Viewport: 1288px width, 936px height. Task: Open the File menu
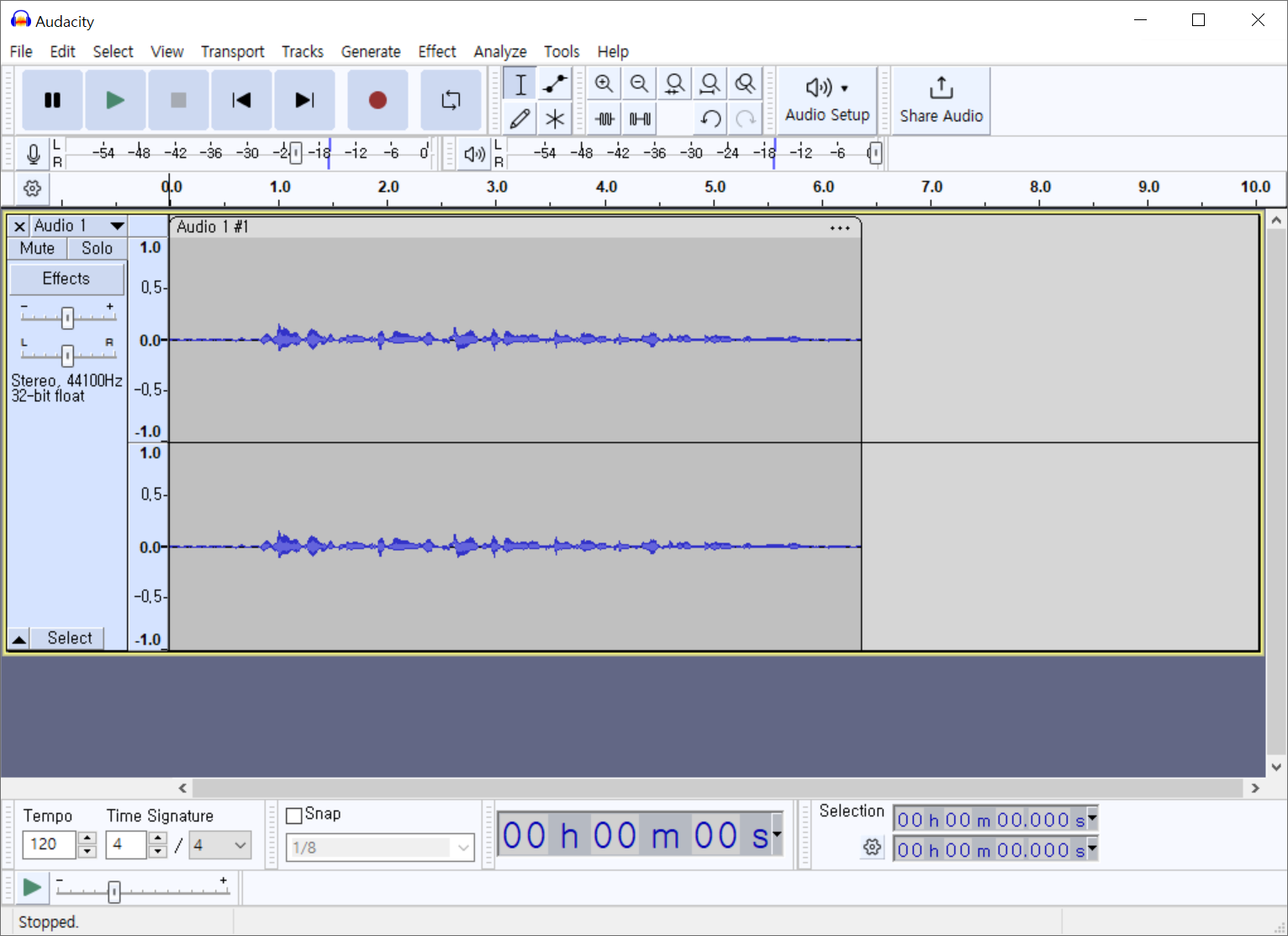coord(21,51)
